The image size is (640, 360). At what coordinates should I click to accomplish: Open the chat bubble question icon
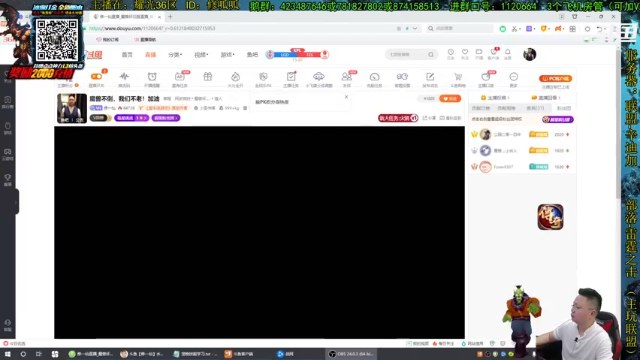pyautogui.click(x=402, y=76)
